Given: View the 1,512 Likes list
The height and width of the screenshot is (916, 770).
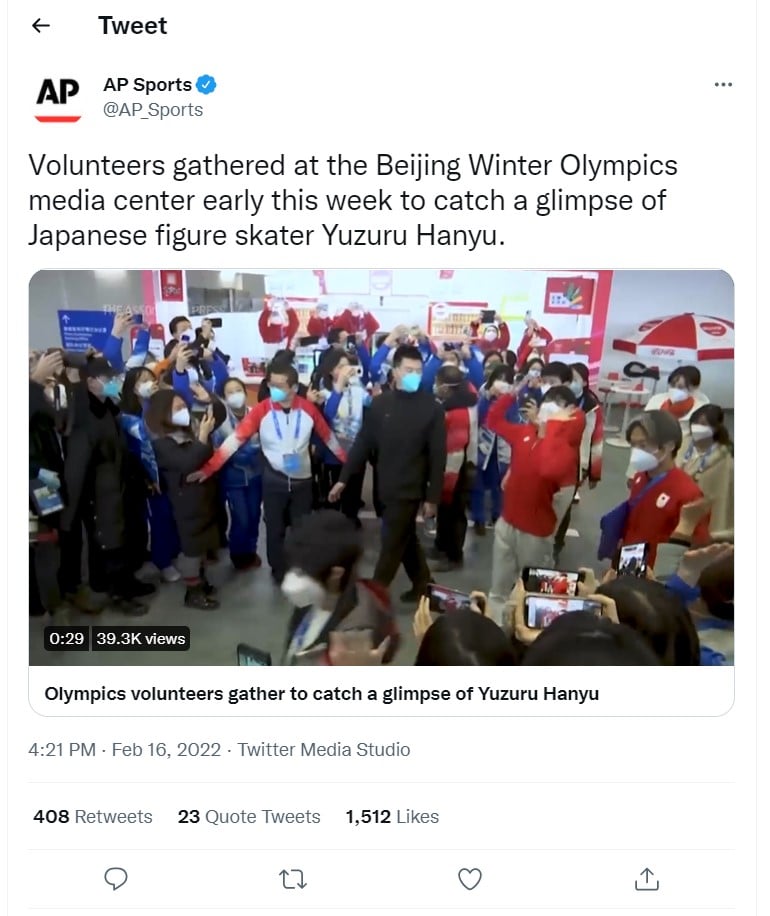Looking at the screenshot, I should pyautogui.click(x=392, y=816).
